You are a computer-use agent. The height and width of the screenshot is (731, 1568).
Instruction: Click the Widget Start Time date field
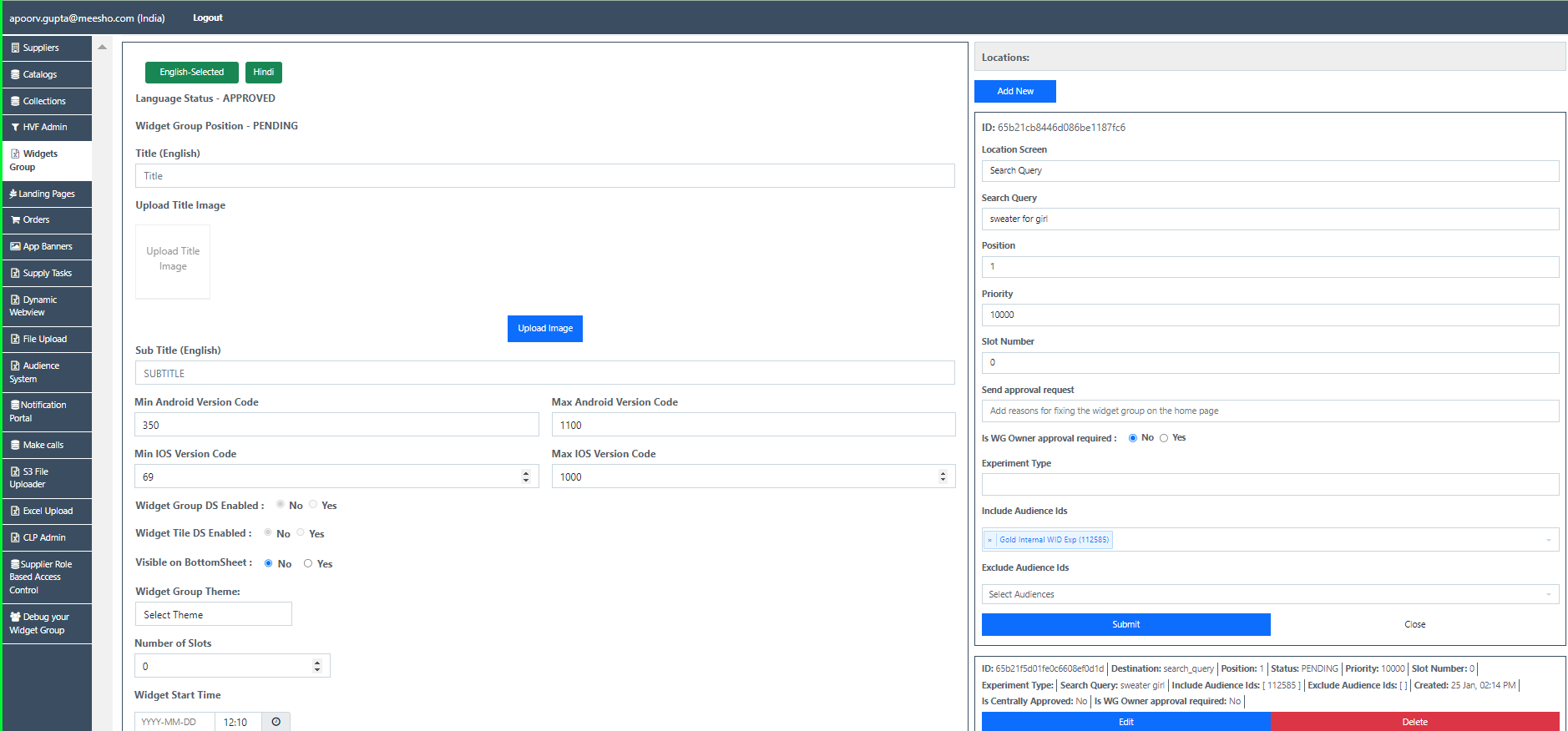(175, 722)
